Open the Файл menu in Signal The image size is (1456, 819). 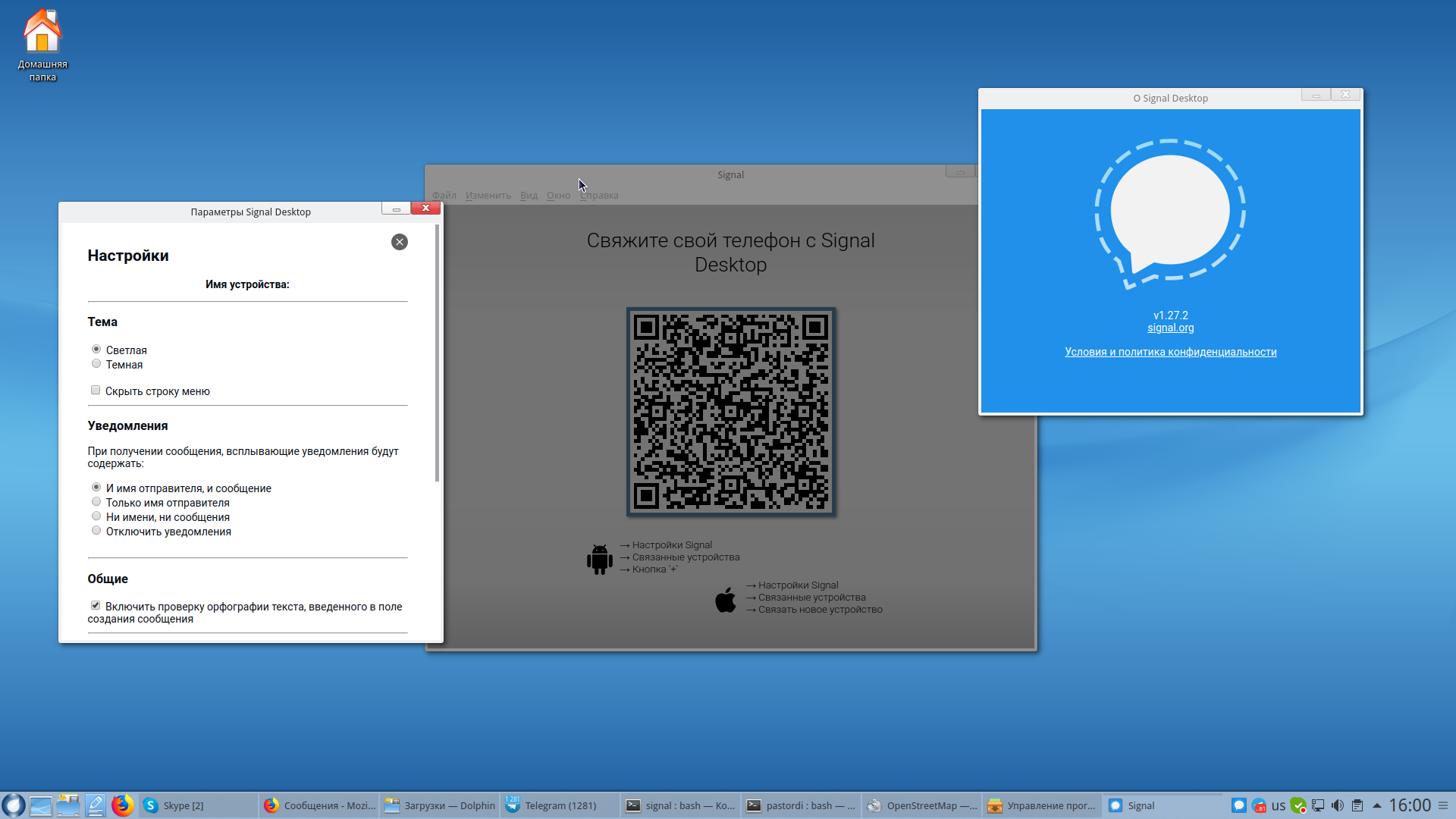point(444,196)
